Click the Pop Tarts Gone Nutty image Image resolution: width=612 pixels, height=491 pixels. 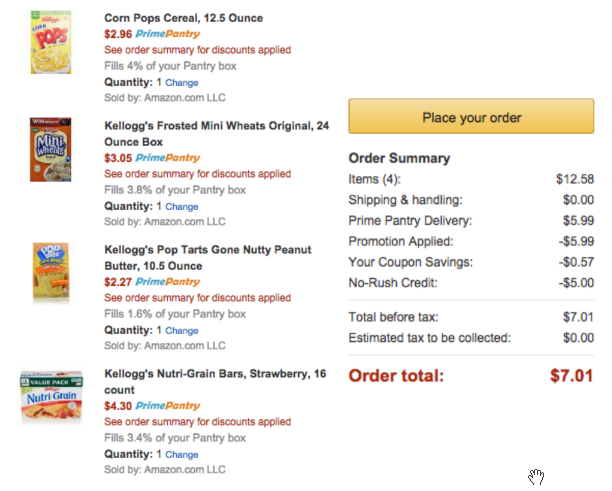(x=50, y=271)
